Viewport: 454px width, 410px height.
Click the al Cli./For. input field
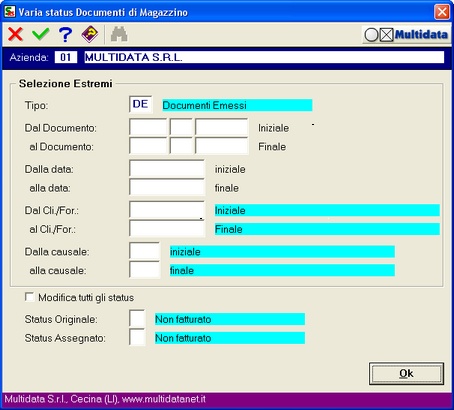coord(167,229)
